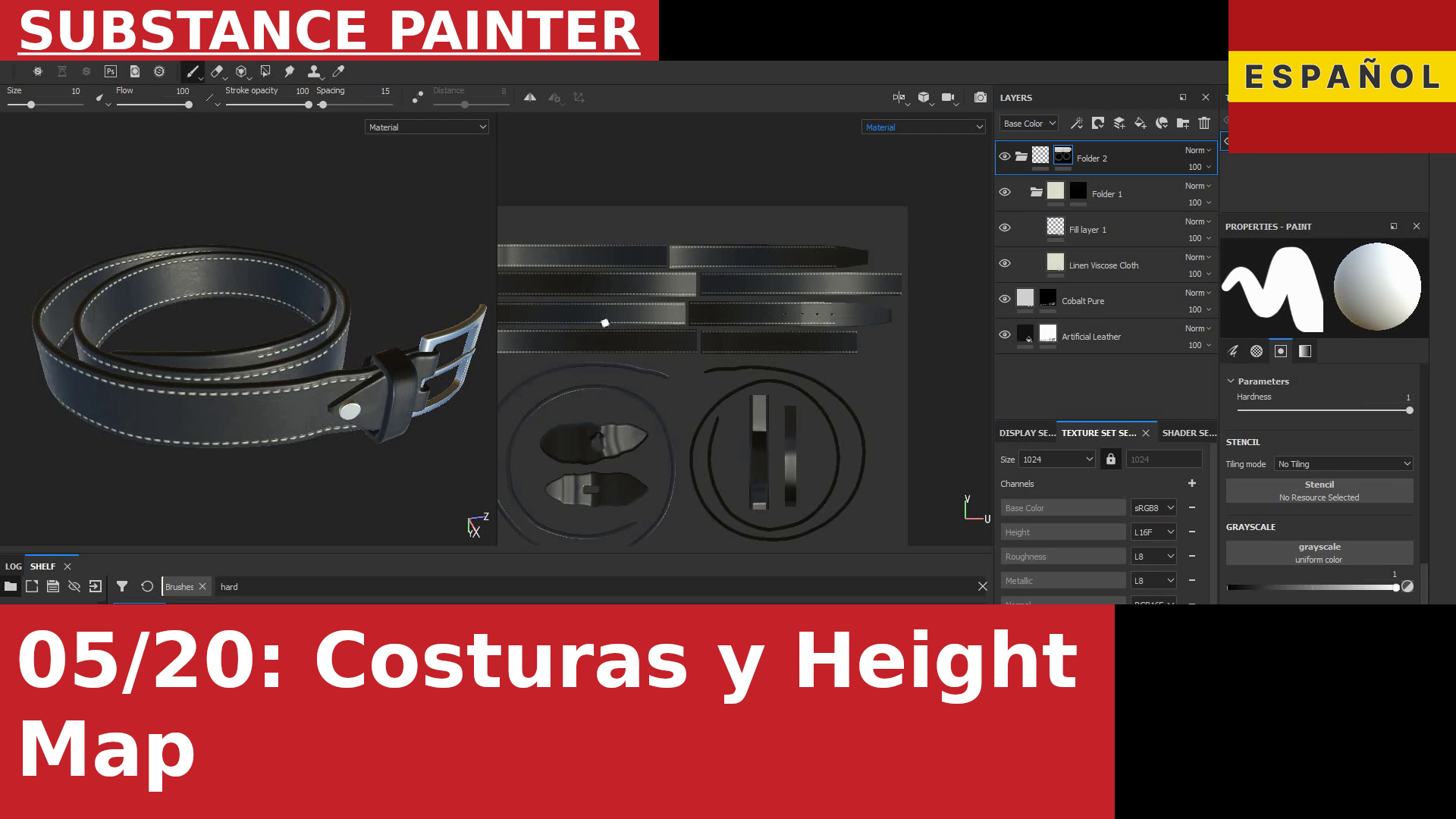Switch to the Texture Set Settings tab

[x=1099, y=433]
